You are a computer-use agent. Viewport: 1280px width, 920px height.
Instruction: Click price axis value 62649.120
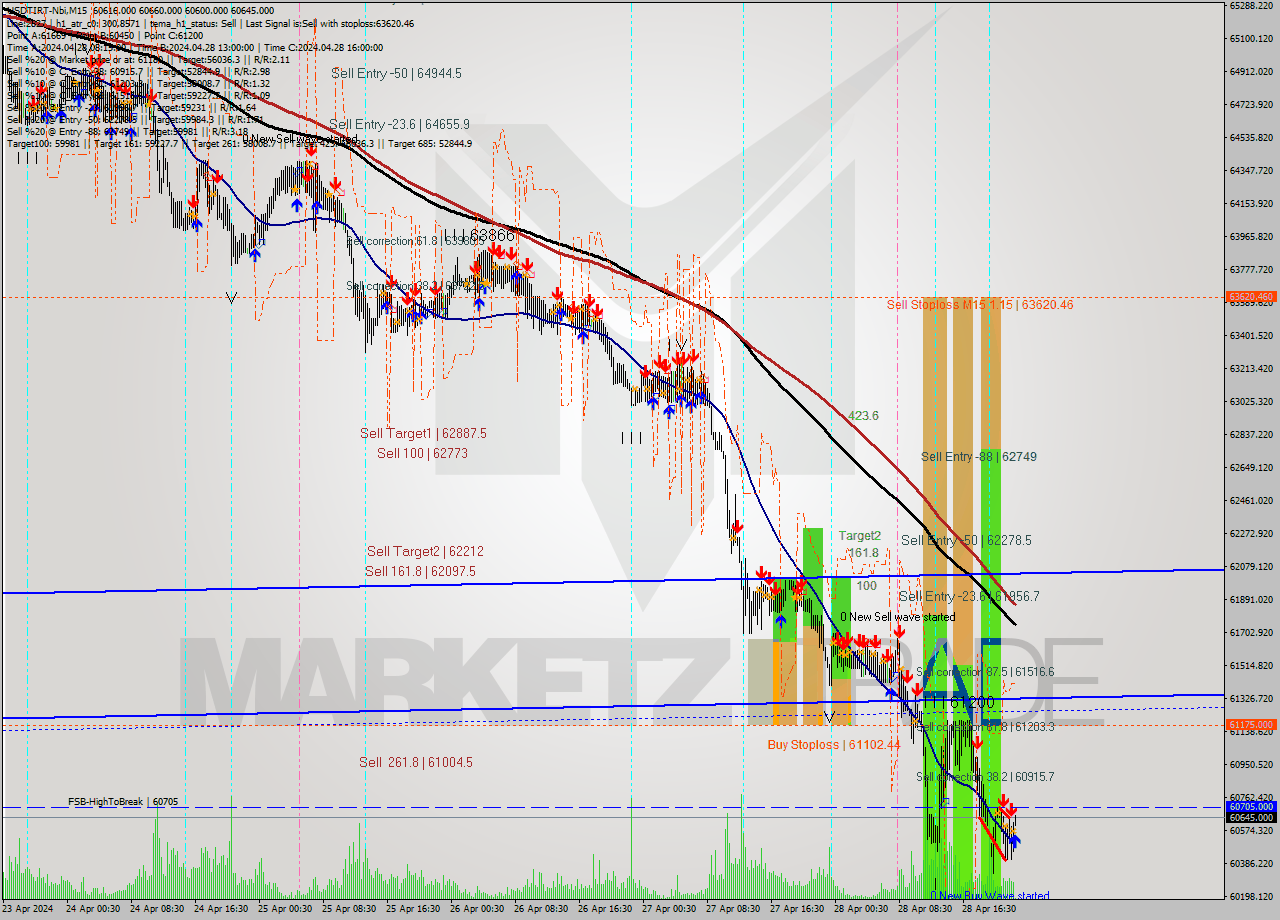click(1251, 467)
